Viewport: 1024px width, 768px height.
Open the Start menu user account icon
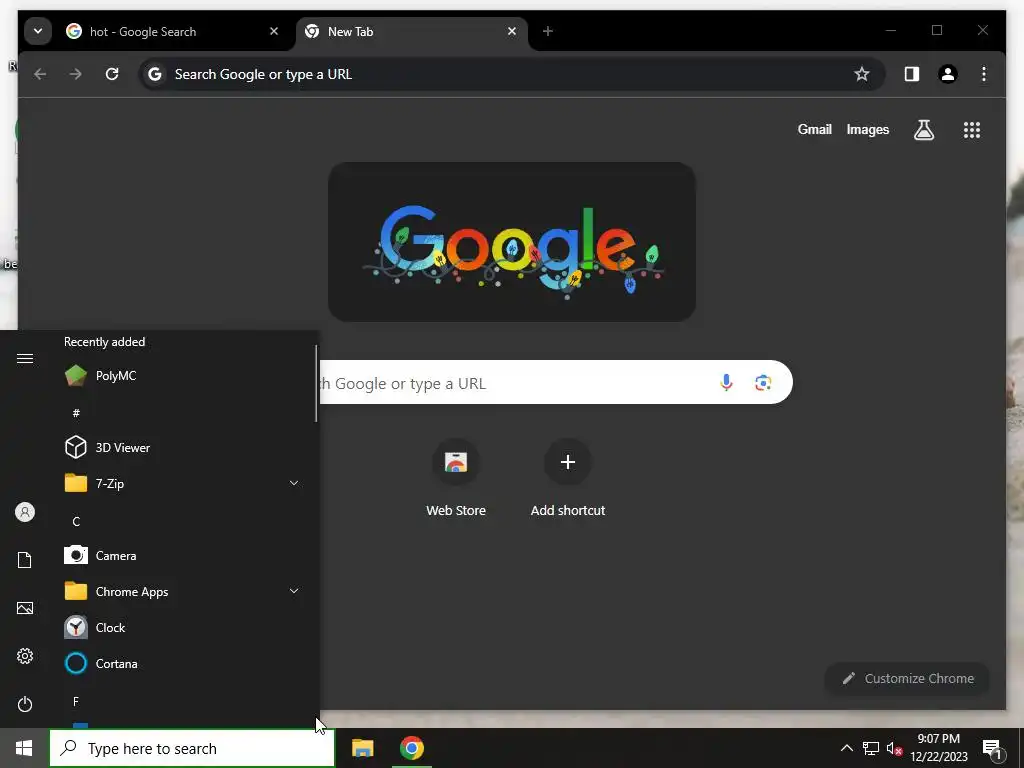coord(25,512)
